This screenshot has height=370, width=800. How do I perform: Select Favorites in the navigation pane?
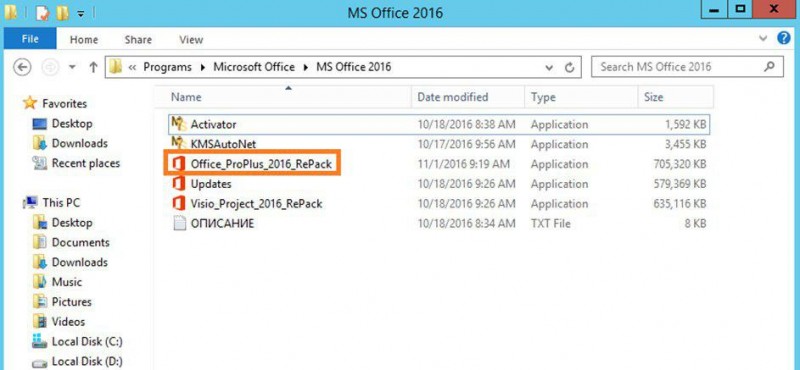[x=64, y=104]
